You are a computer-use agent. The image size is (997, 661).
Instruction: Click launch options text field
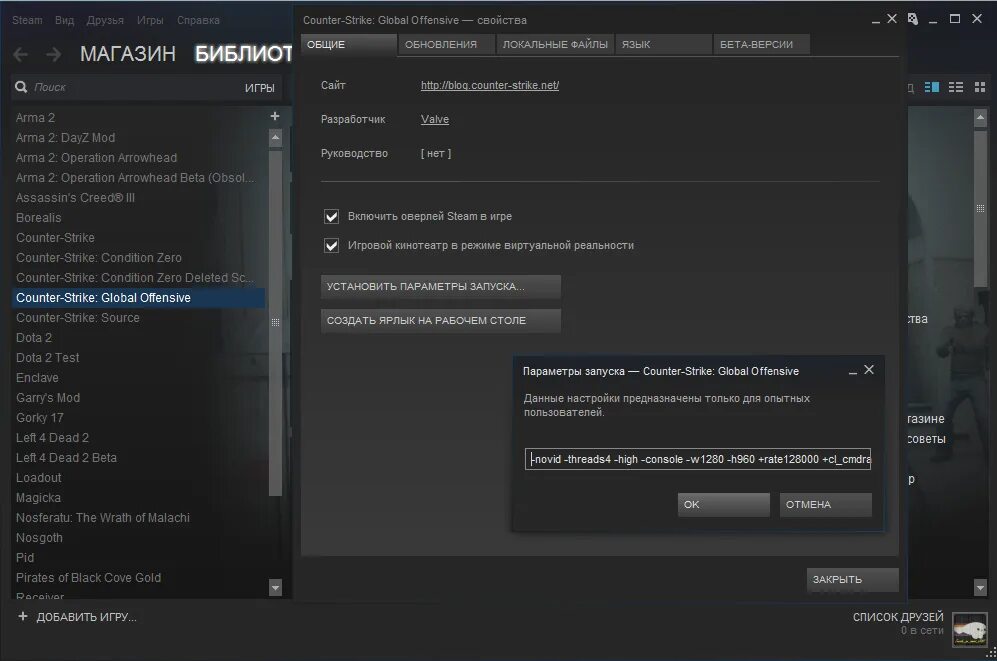tap(698, 459)
